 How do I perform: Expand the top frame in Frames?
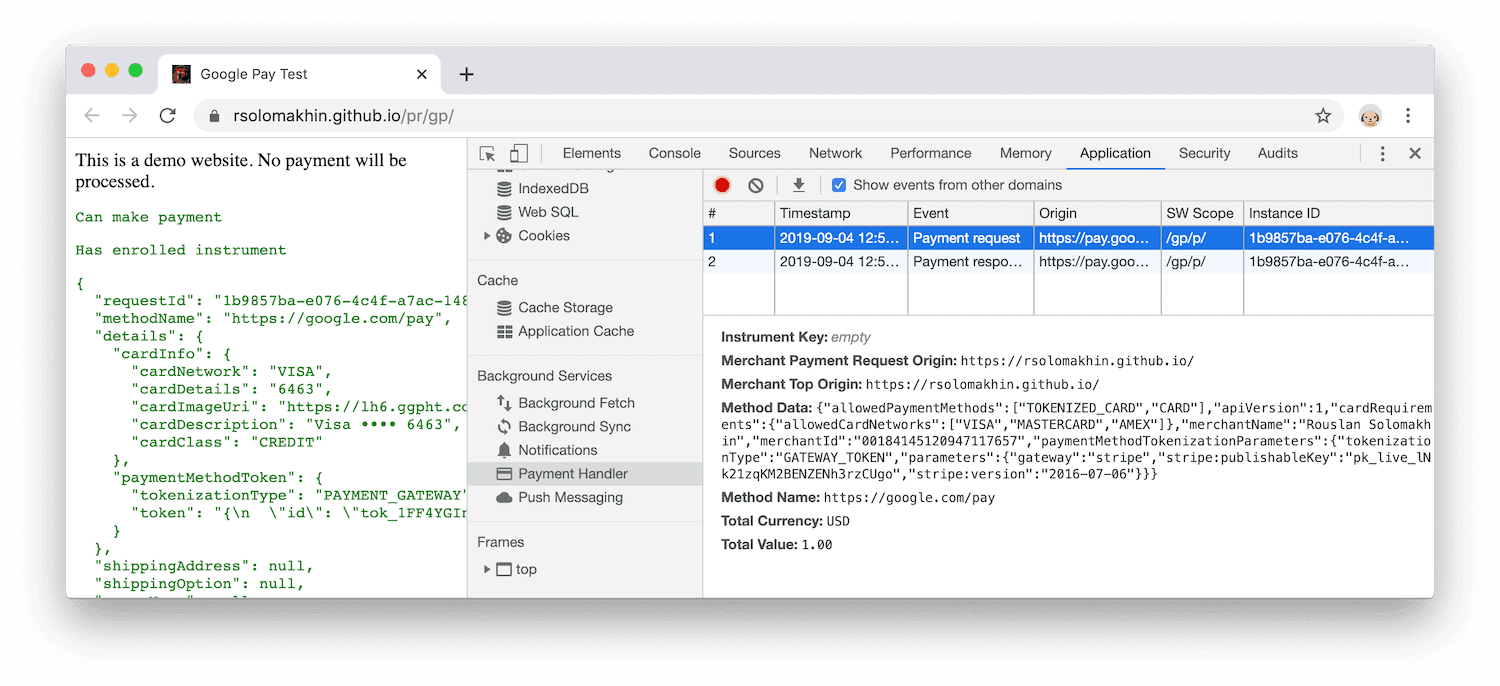point(487,569)
